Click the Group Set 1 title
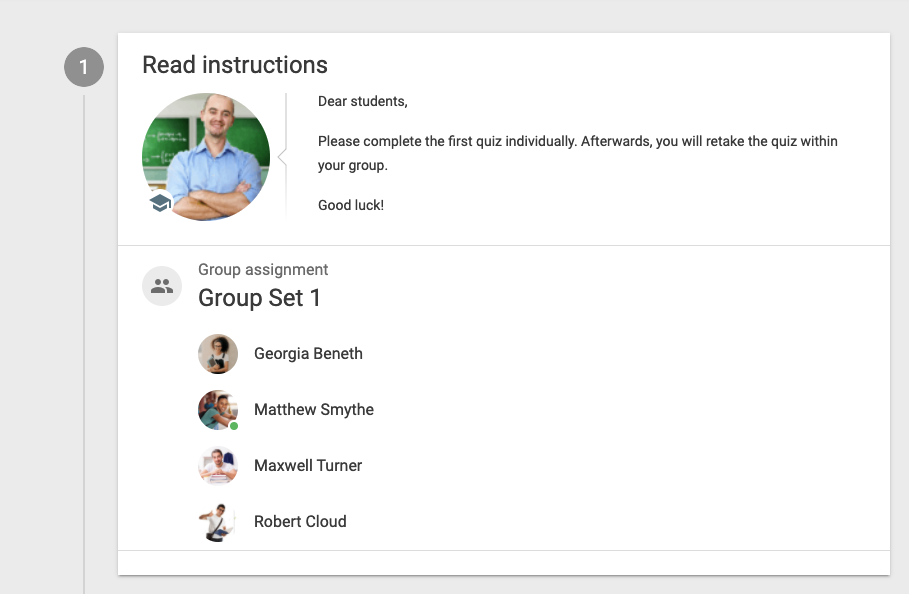909x594 pixels. click(x=259, y=298)
